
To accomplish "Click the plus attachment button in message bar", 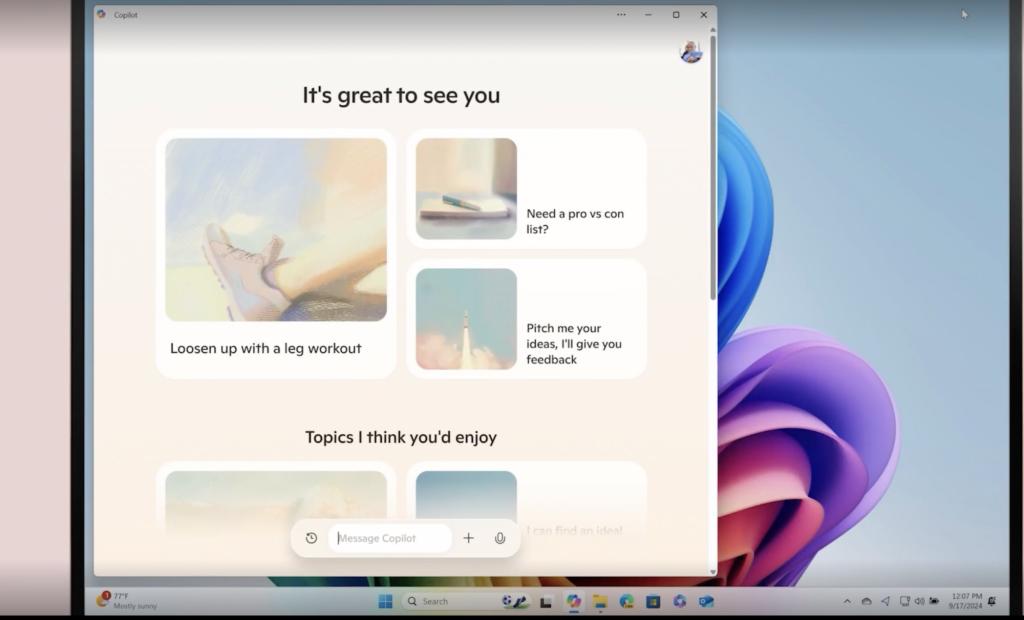I will 468,538.
